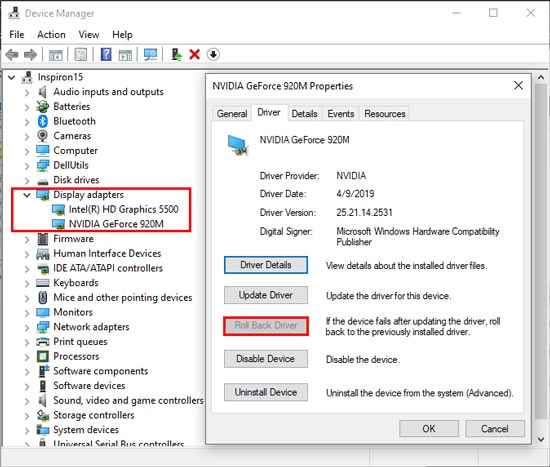Click the red X Uninstall device icon
Viewport: 550px width, 467px height.
click(x=195, y=55)
